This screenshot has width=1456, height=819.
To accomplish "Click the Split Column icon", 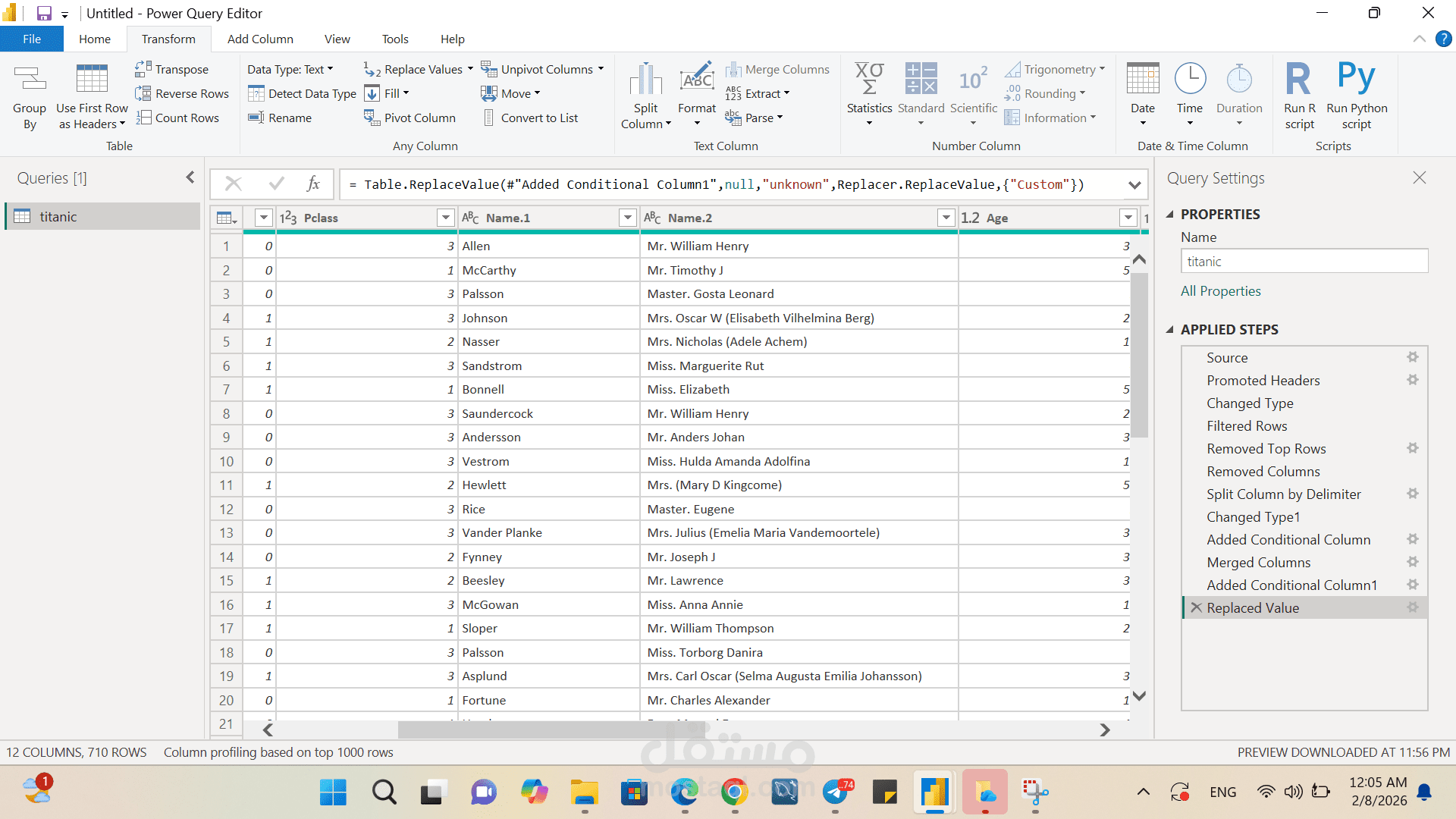I will coord(645,79).
